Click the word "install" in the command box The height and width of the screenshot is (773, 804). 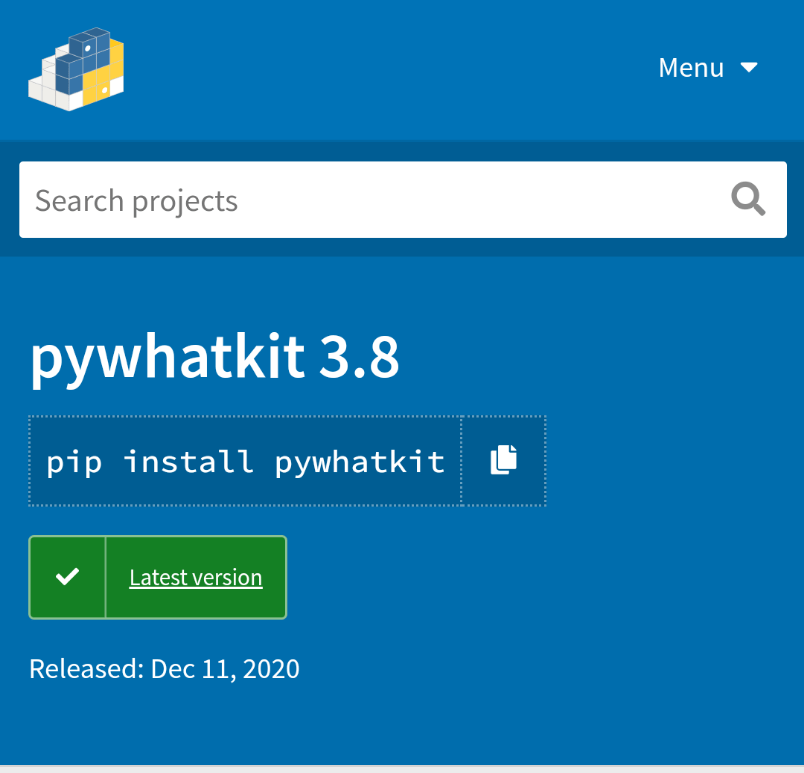(188, 461)
